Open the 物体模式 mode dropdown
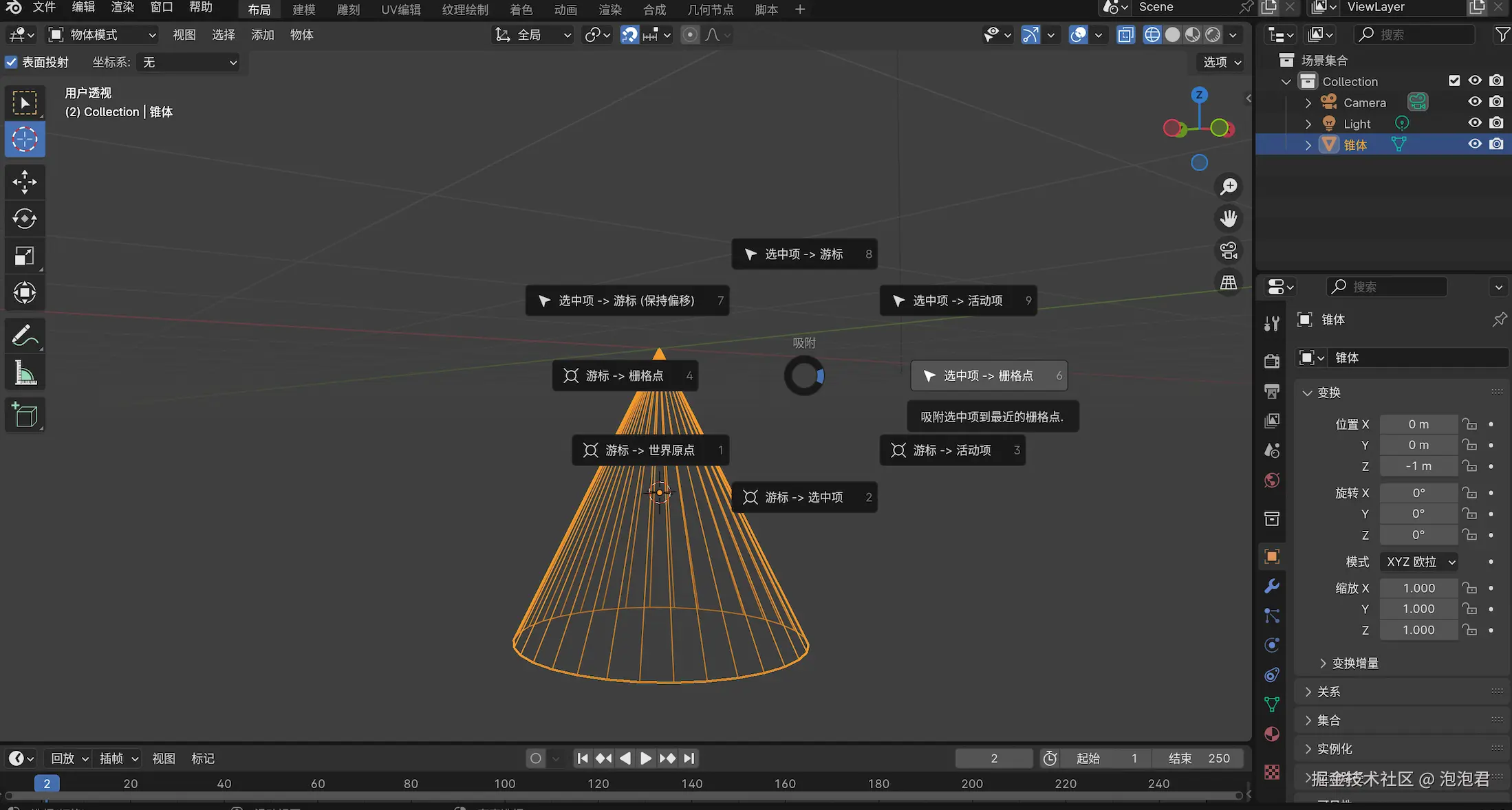Image resolution: width=1512 pixels, height=810 pixels. pyautogui.click(x=102, y=34)
